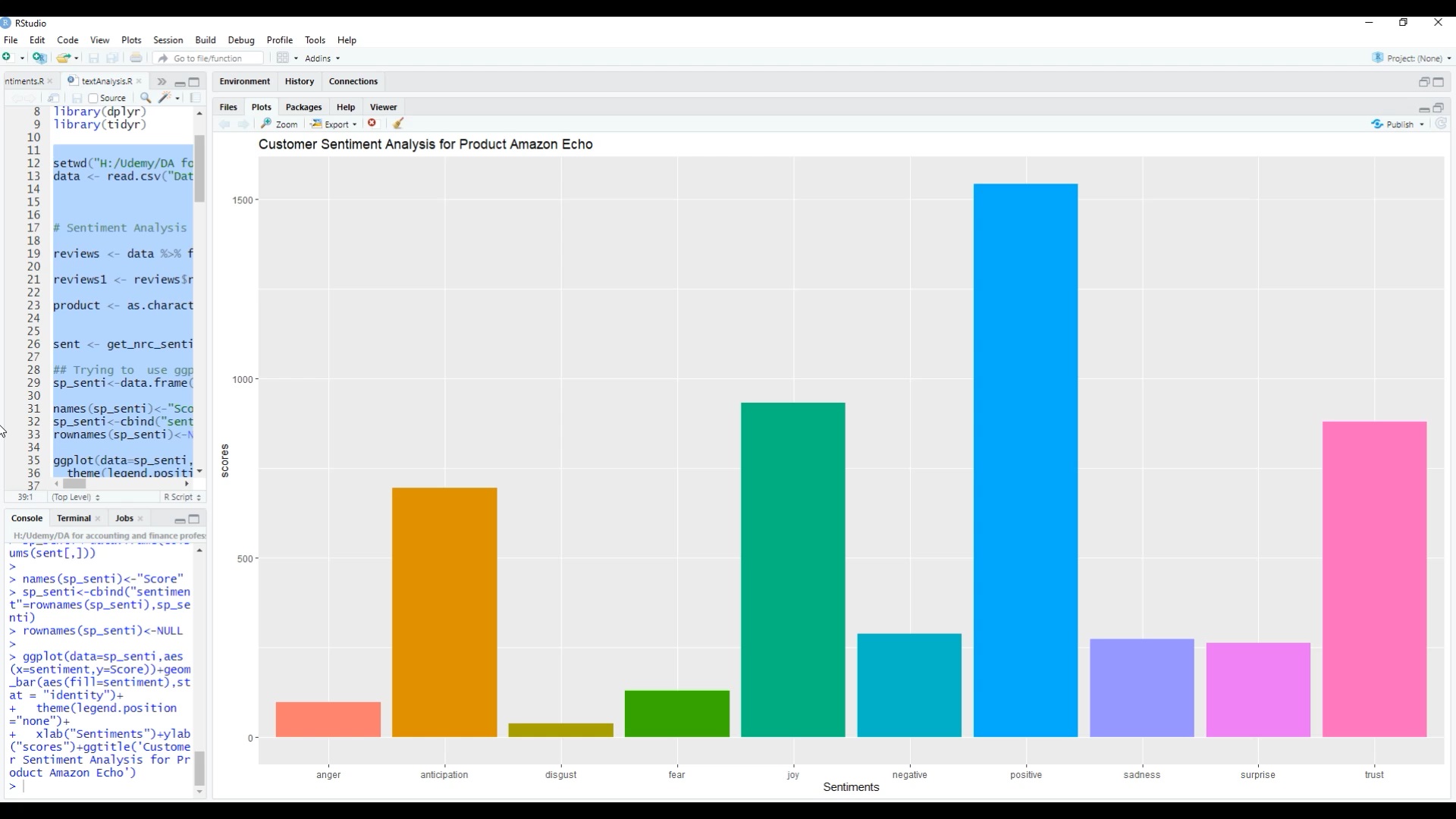Open the Export plot dropdown
The height and width of the screenshot is (819, 1456).
[x=334, y=124]
